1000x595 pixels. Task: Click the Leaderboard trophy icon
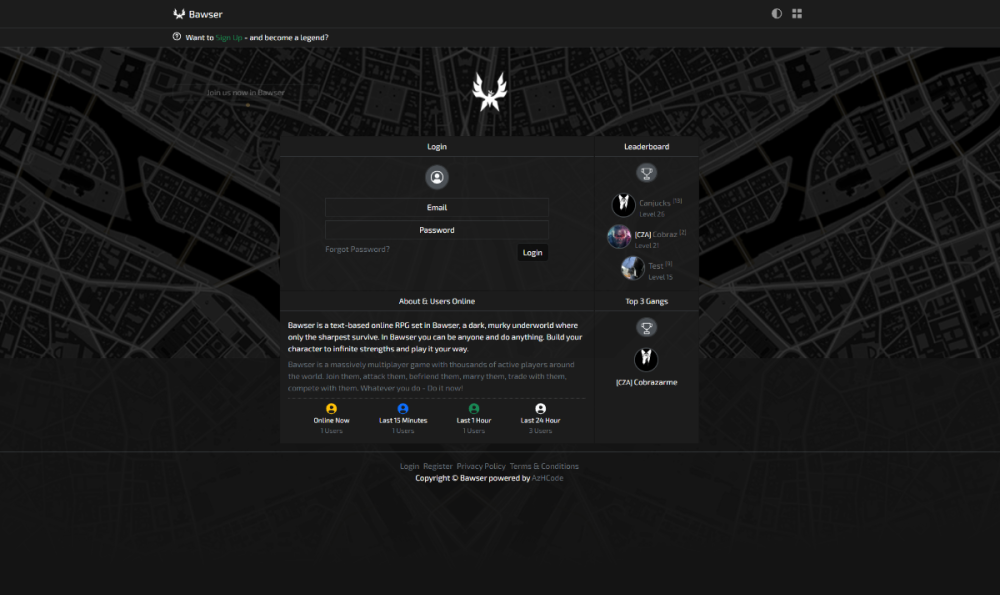click(x=647, y=171)
